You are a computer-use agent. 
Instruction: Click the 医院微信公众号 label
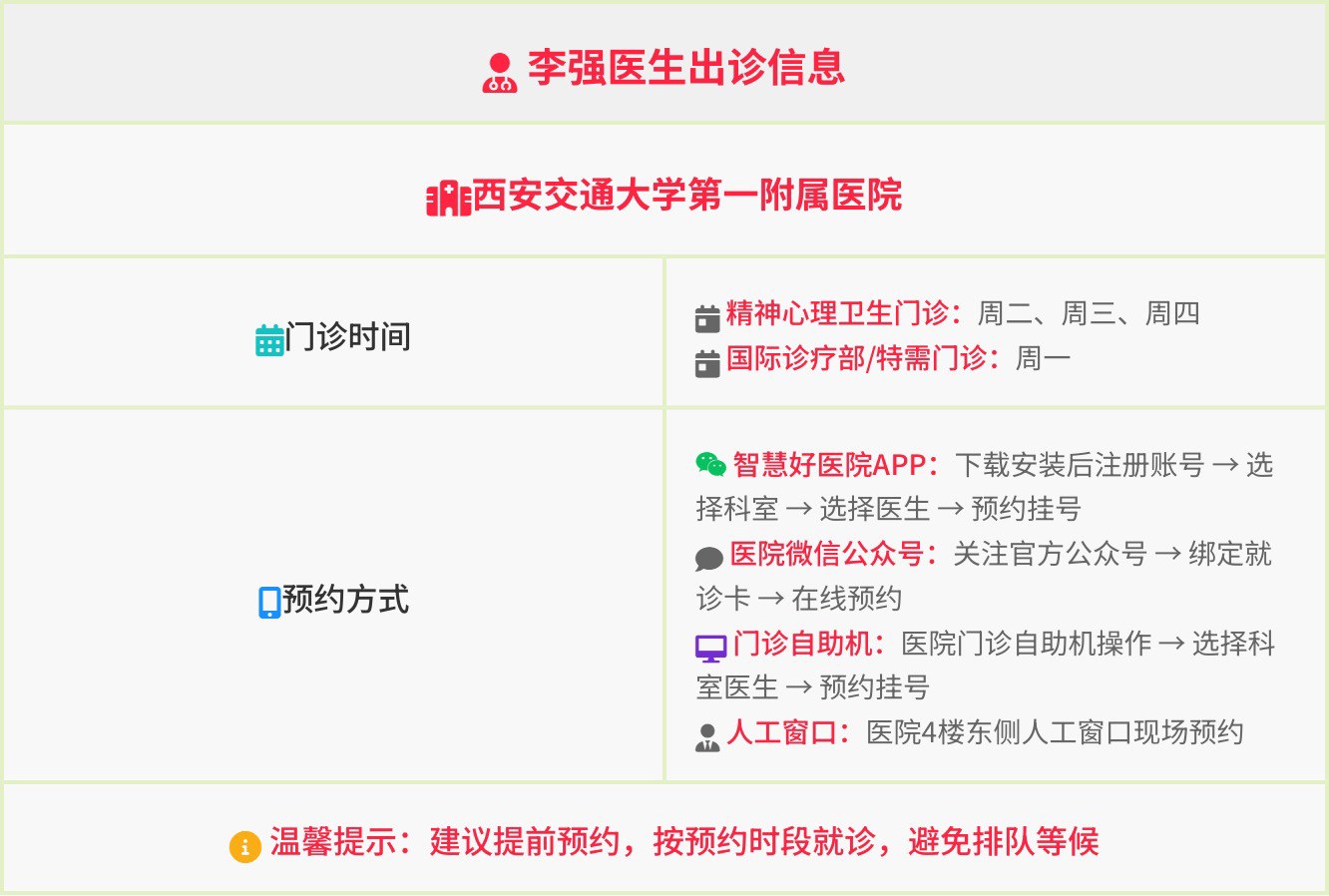pyautogui.click(x=827, y=554)
